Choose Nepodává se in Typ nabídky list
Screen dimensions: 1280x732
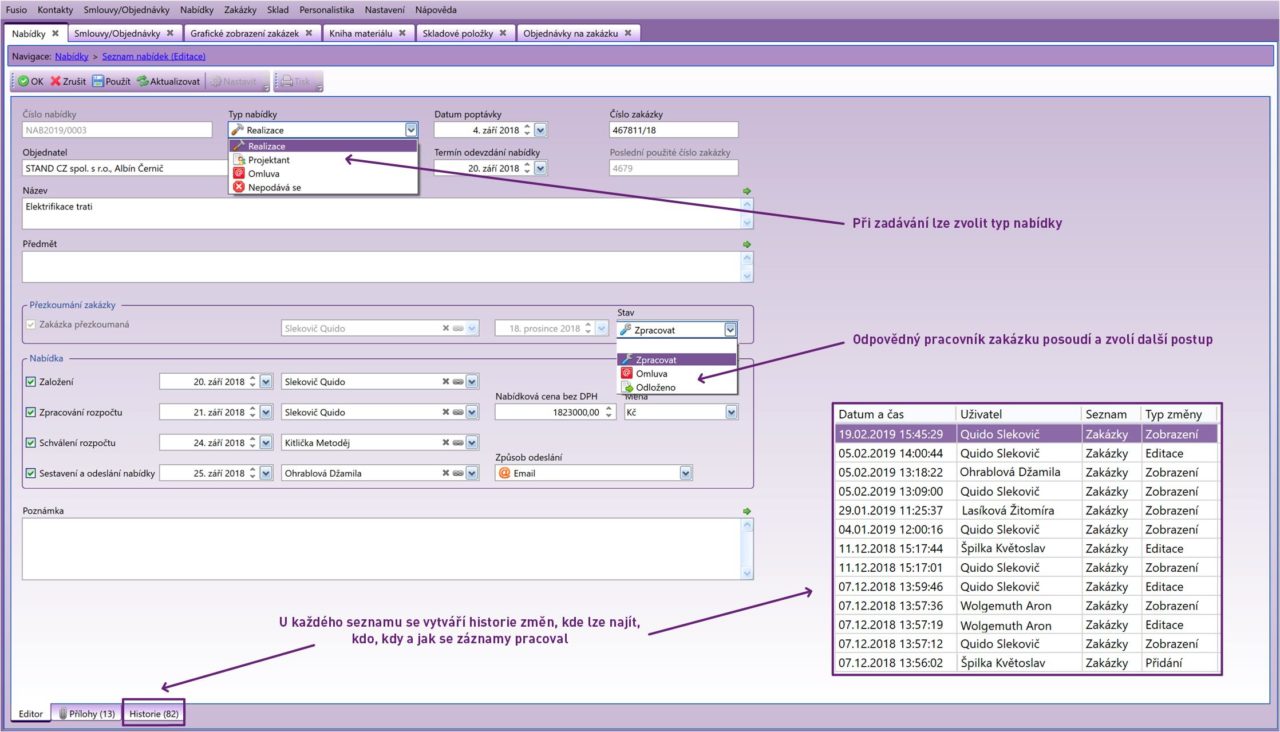point(323,186)
